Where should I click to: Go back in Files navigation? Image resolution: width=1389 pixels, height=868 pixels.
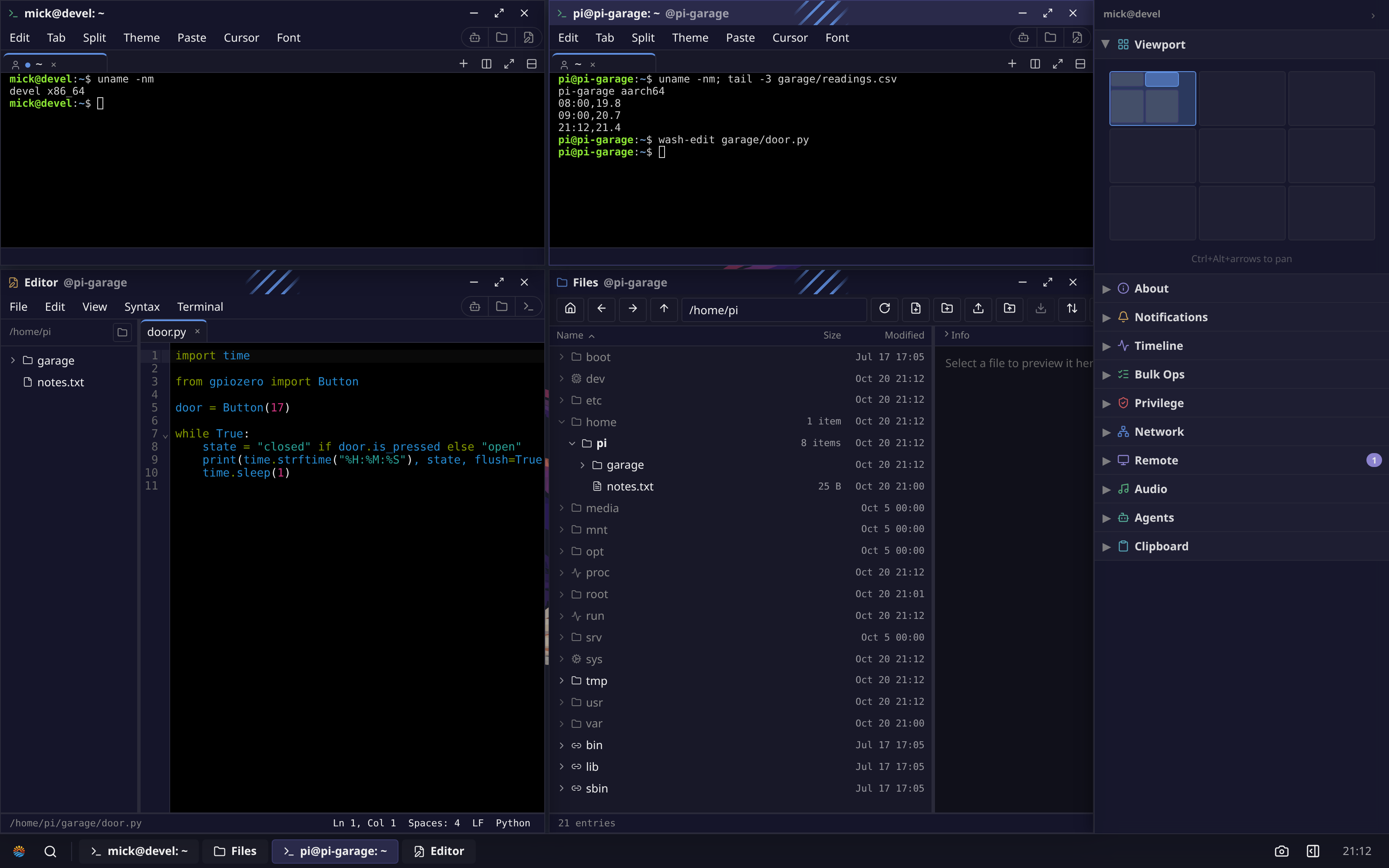click(601, 309)
